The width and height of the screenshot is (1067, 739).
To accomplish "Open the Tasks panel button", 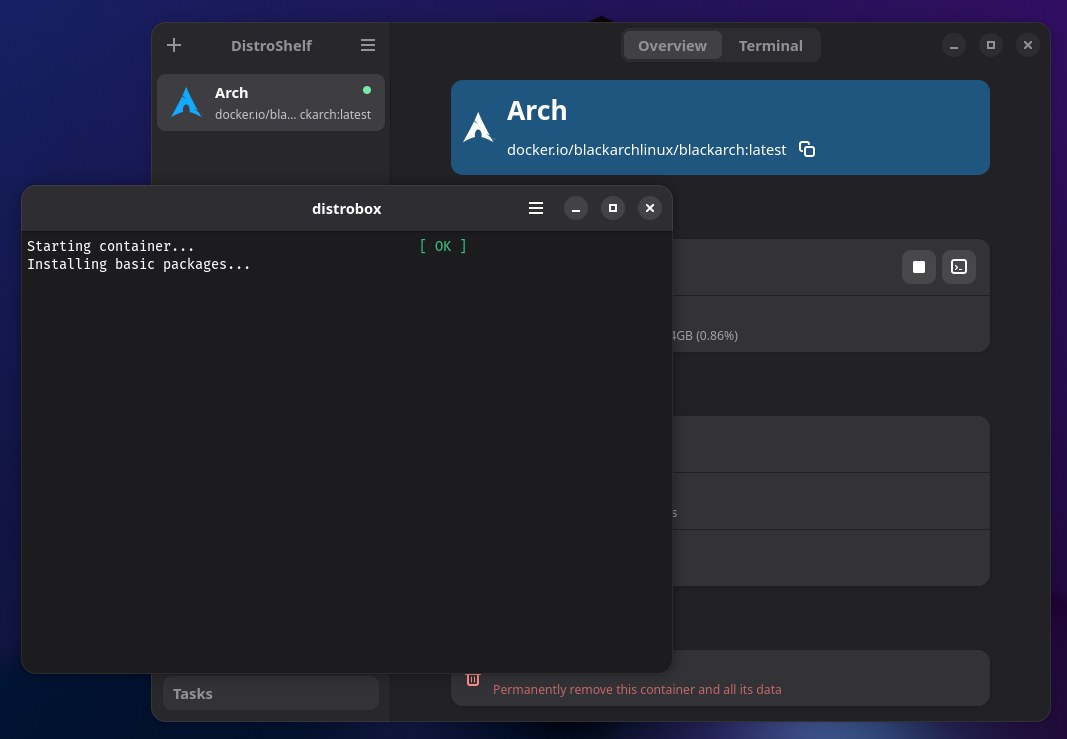I will pos(271,693).
